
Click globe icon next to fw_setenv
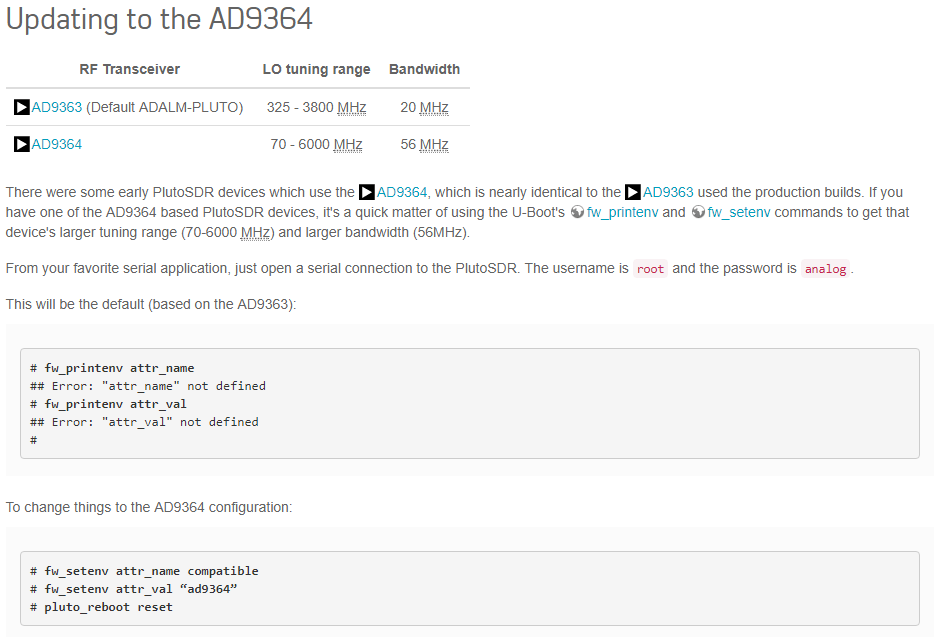(x=698, y=212)
